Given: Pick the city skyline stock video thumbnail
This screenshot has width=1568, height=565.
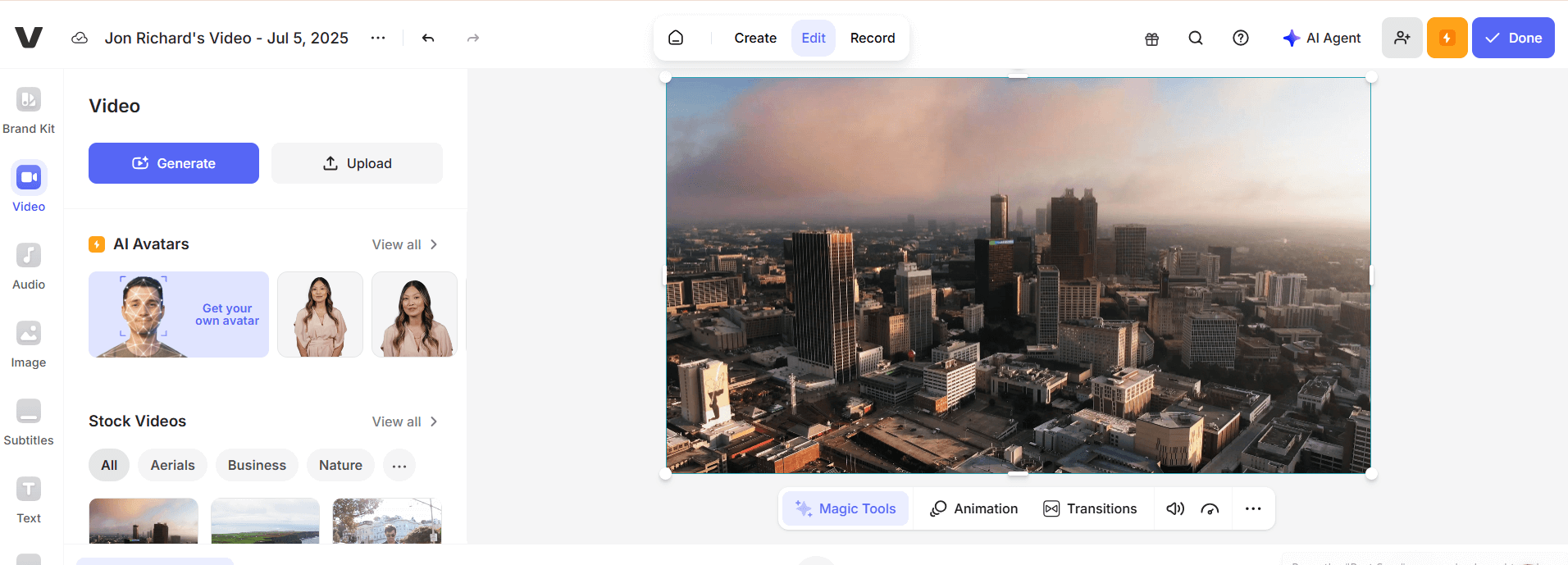Looking at the screenshot, I should coord(144,521).
